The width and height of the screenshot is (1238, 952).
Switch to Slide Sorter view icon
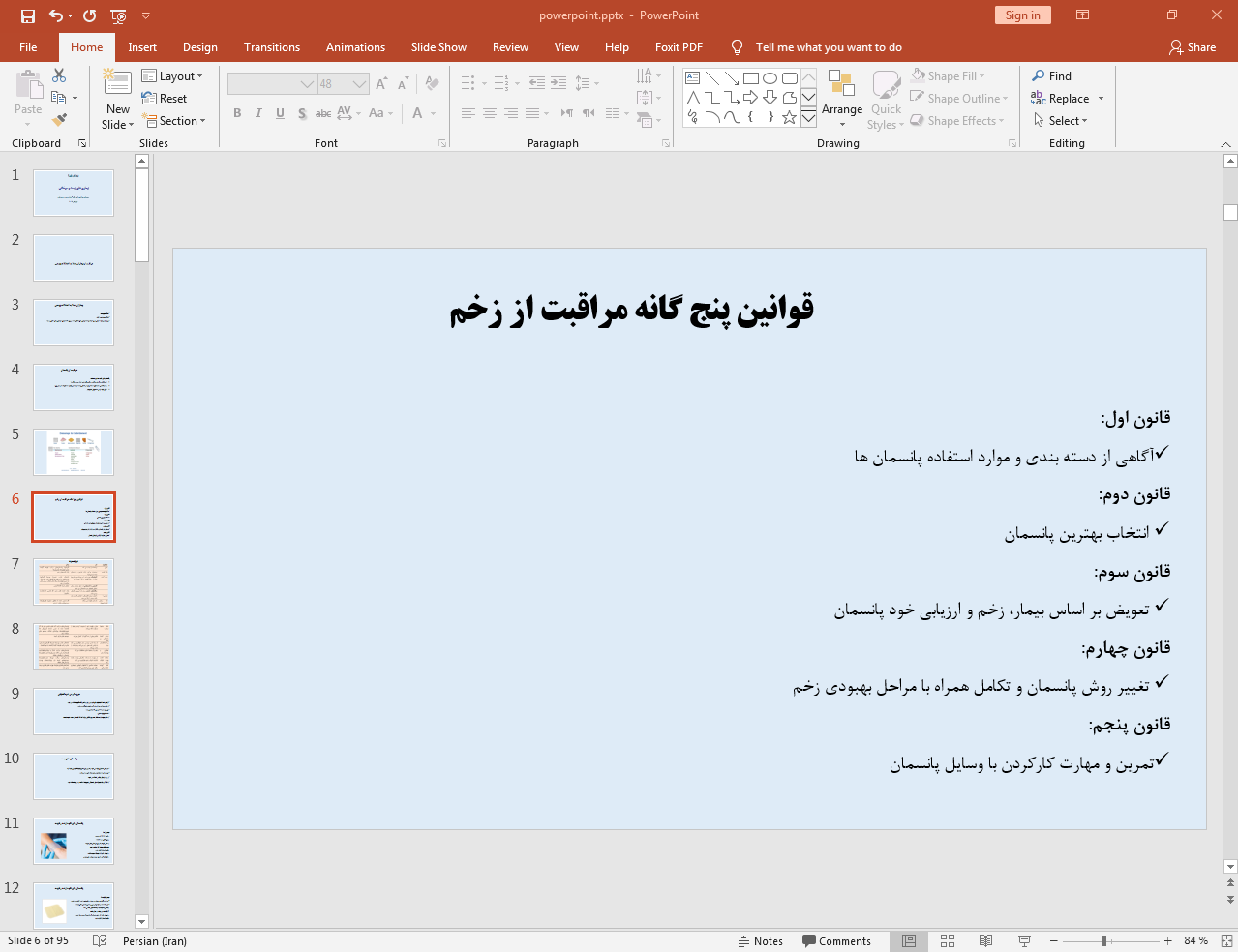[x=948, y=940]
